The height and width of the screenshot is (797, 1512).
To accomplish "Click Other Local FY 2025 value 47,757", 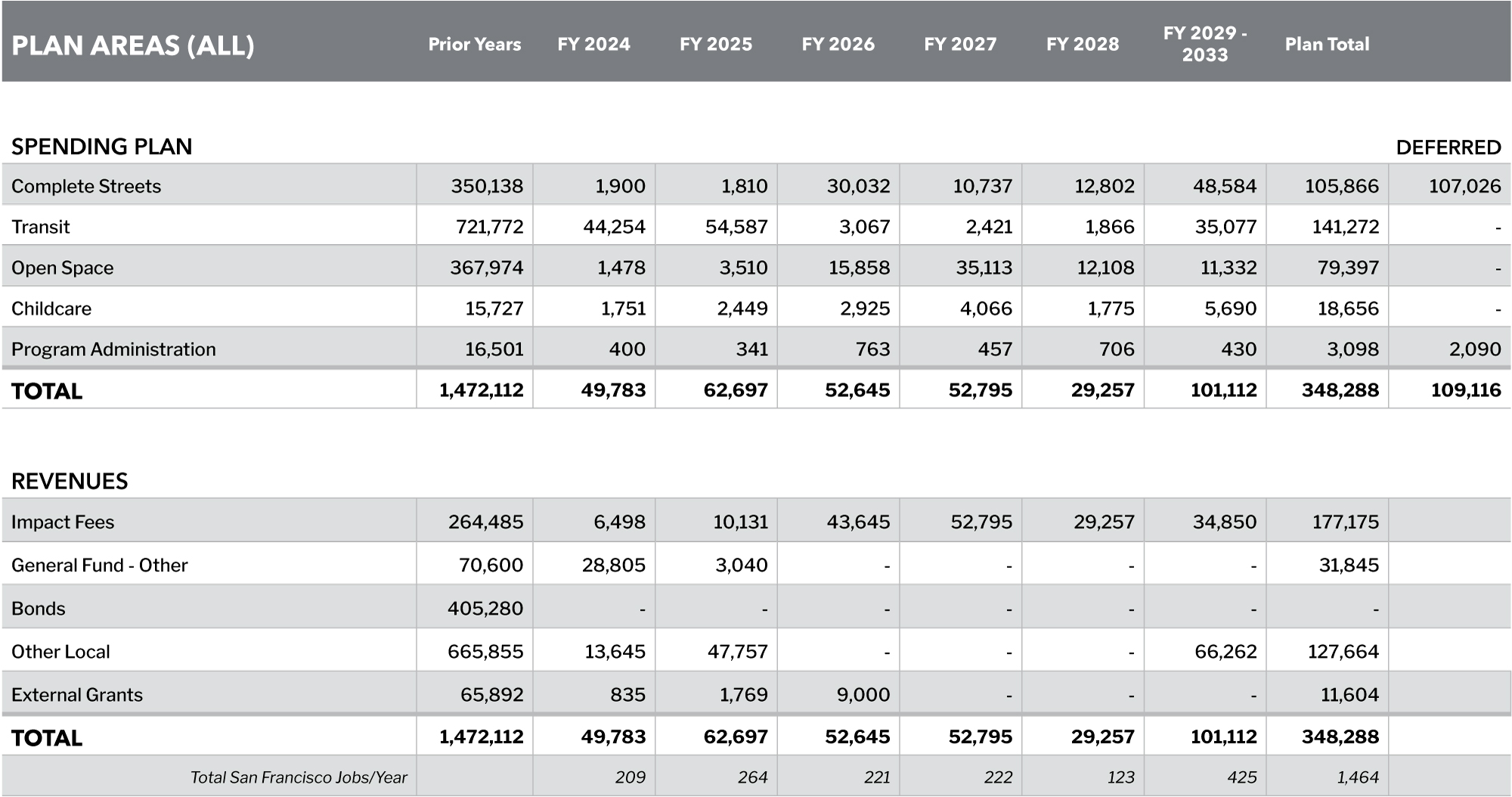I will 737,652.
